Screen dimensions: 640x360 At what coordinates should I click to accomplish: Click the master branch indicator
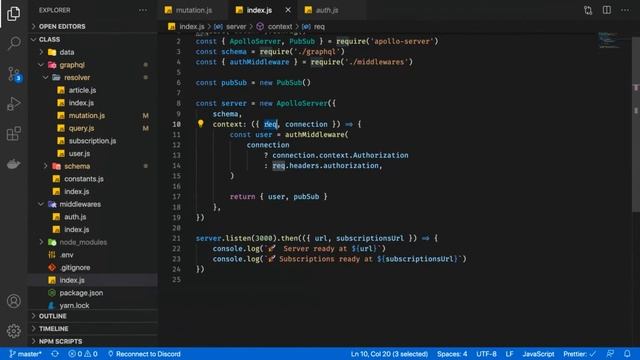coord(25,354)
